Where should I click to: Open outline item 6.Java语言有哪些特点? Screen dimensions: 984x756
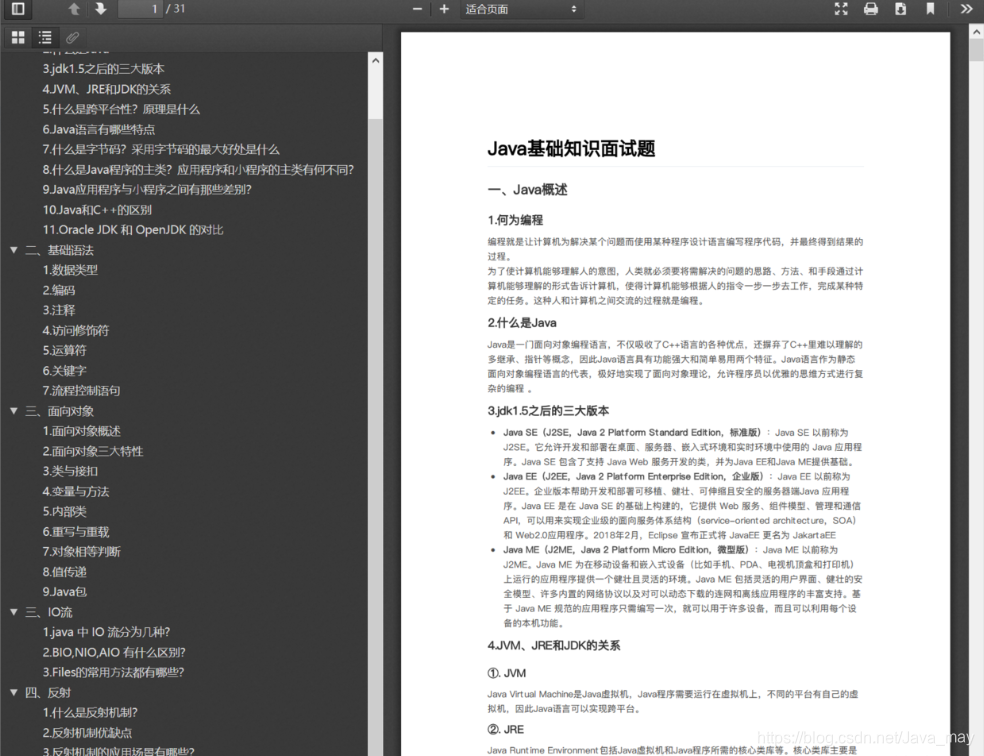click(x=99, y=129)
